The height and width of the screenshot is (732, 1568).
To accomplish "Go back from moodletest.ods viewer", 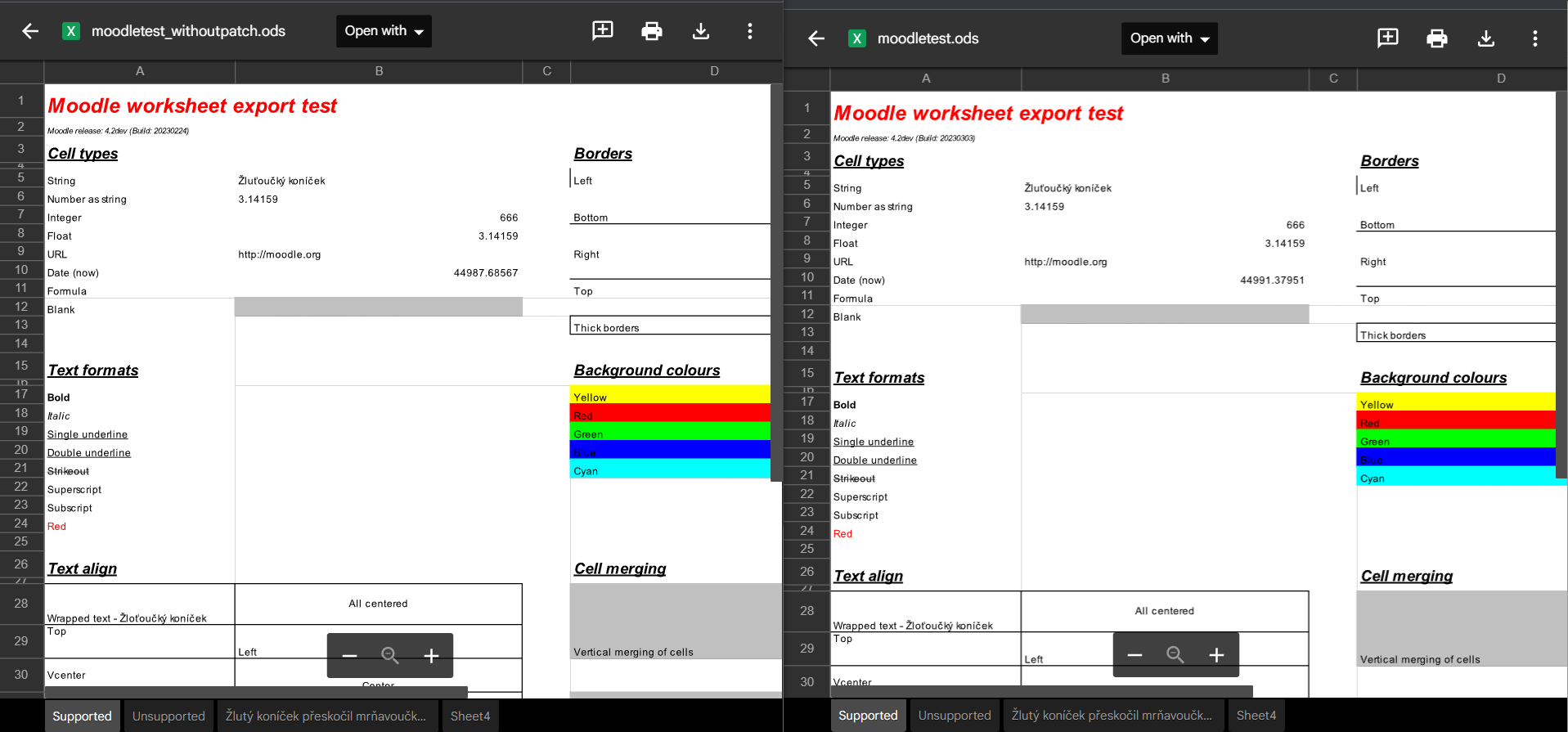I will 816,38.
